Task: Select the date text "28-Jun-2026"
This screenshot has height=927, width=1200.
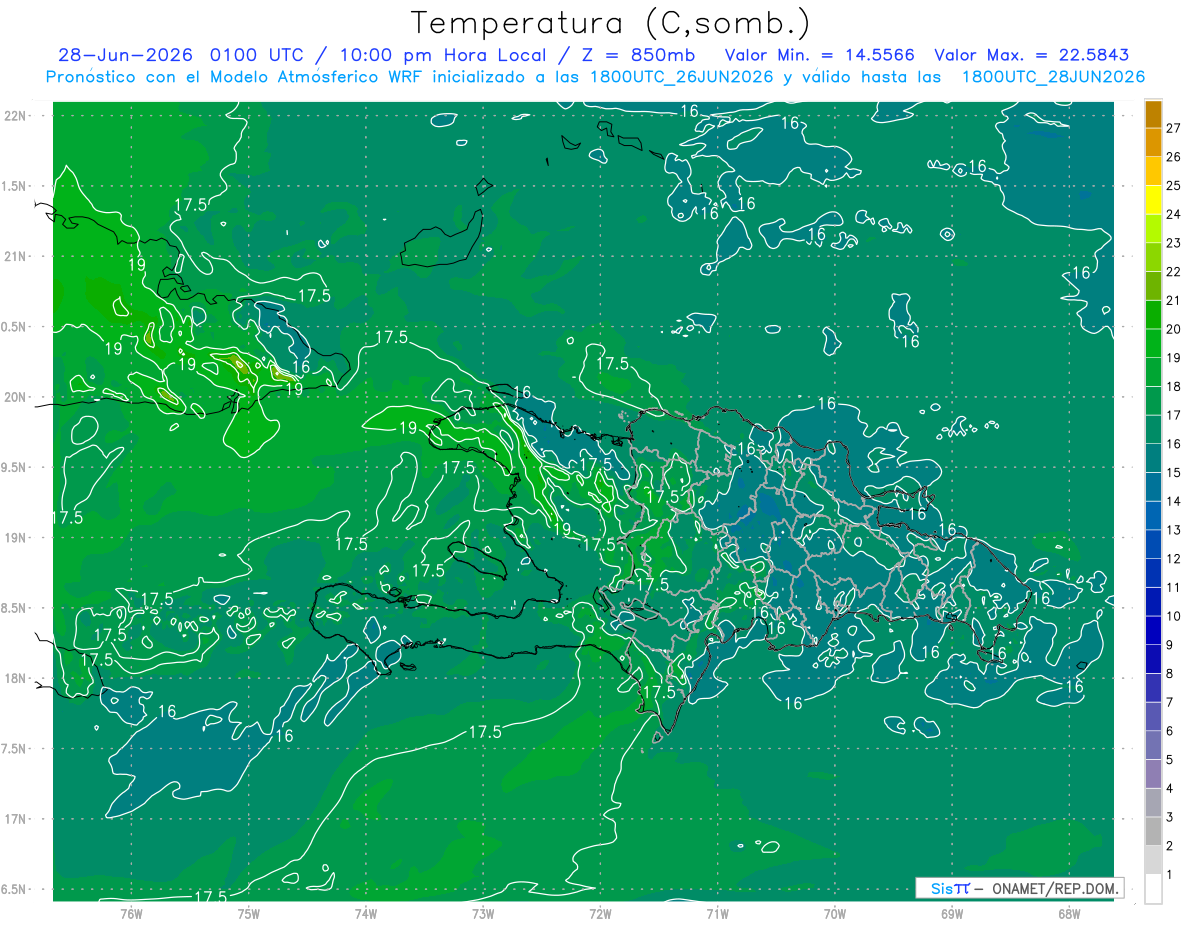Action: (x=125, y=55)
